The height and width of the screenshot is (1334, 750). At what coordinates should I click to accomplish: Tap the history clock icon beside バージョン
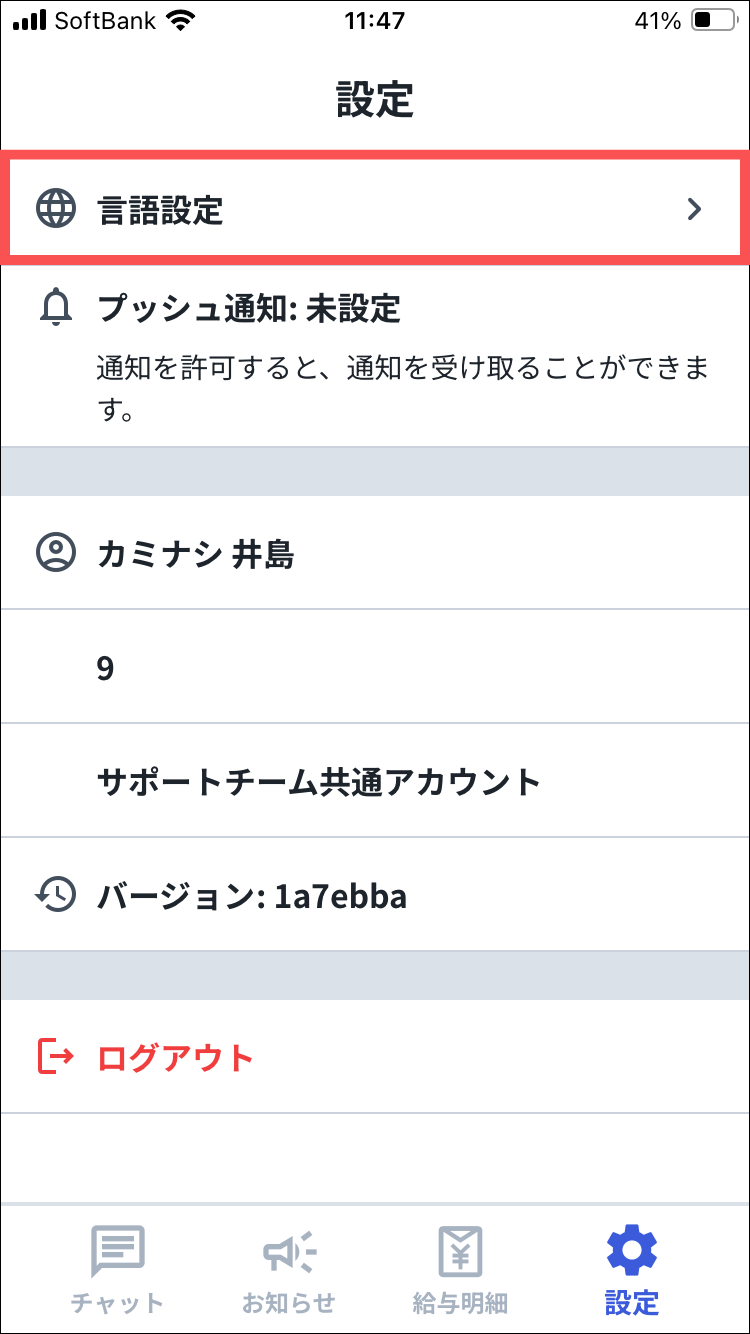click(x=56, y=895)
